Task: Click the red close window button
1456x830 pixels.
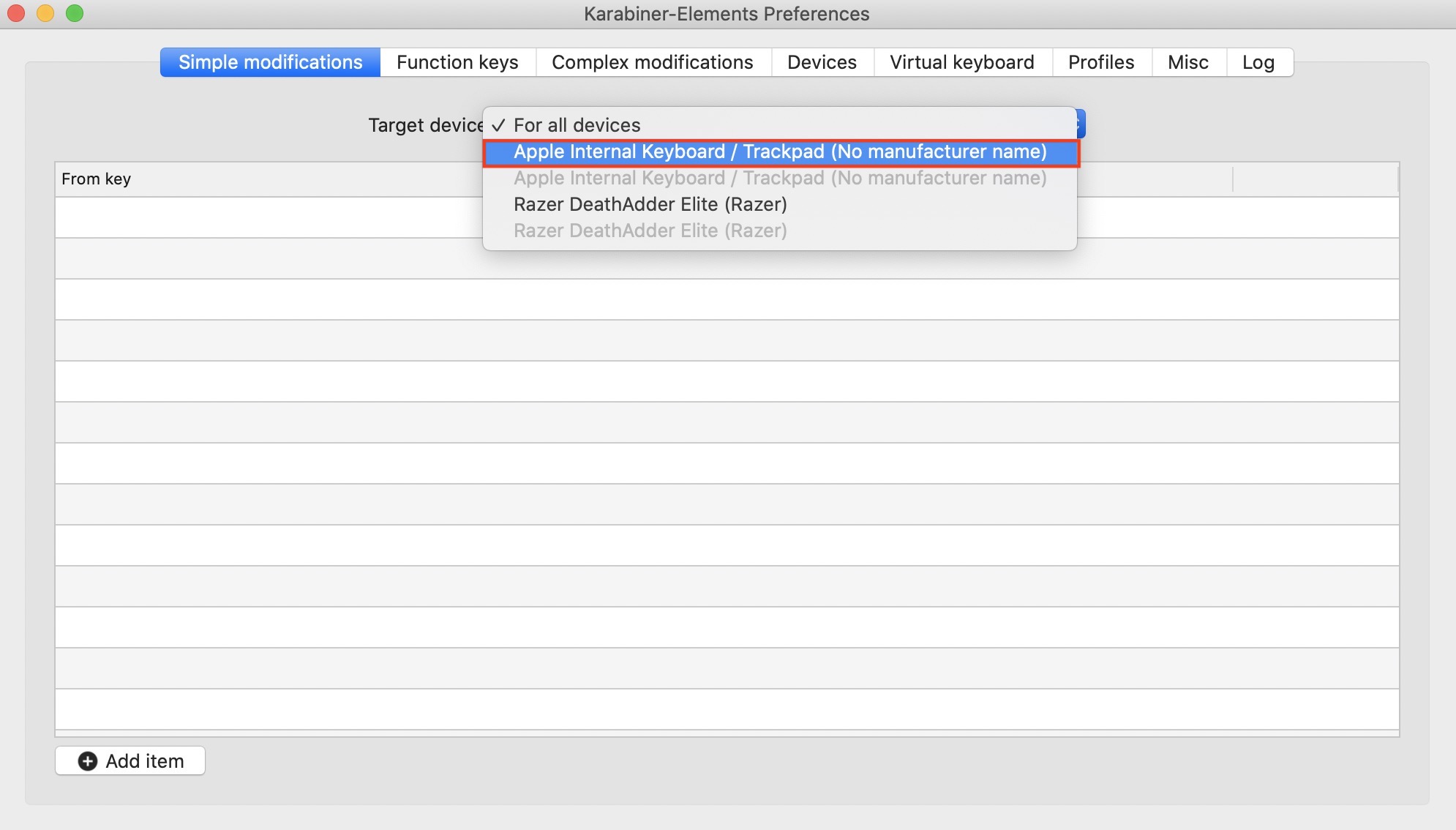Action: pyautogui.click(x=16, y=13)
